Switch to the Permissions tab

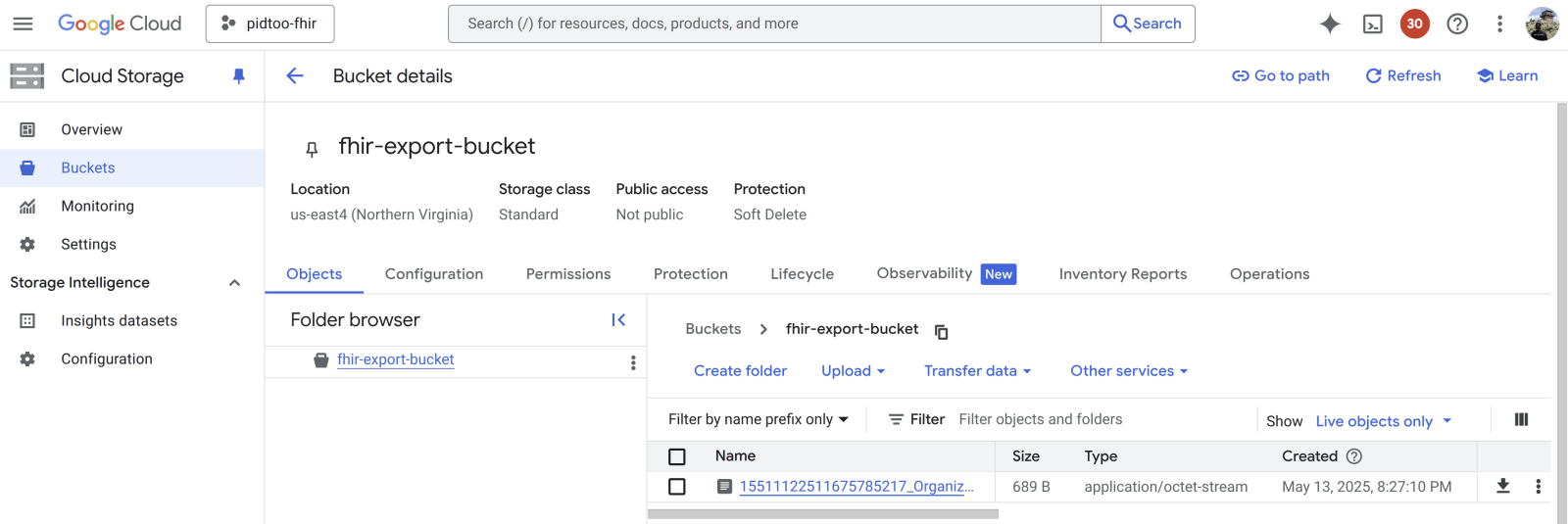point(567,274)
